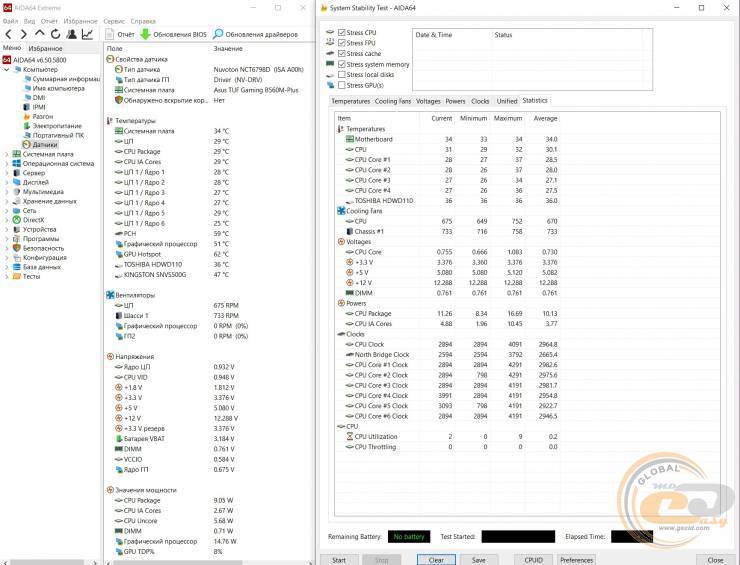Click the Безопасность shield icon
This screenshot has width=740, height=565.
click(17, 248)
